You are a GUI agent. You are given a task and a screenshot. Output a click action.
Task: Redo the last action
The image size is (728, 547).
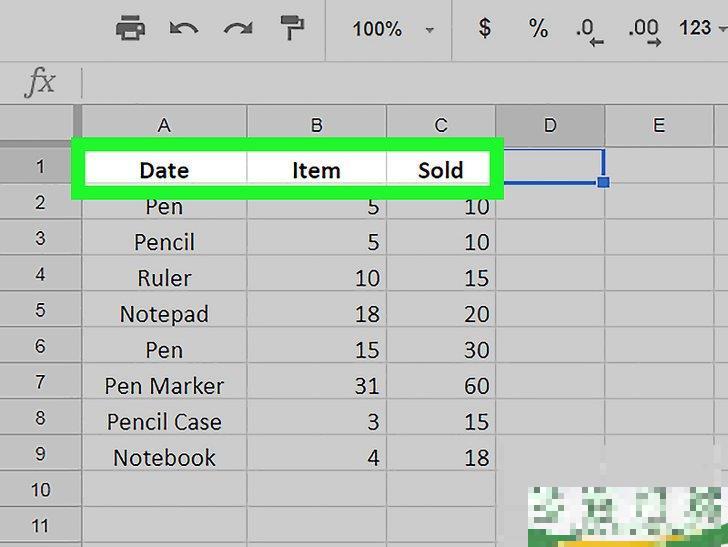click(238, 28)
